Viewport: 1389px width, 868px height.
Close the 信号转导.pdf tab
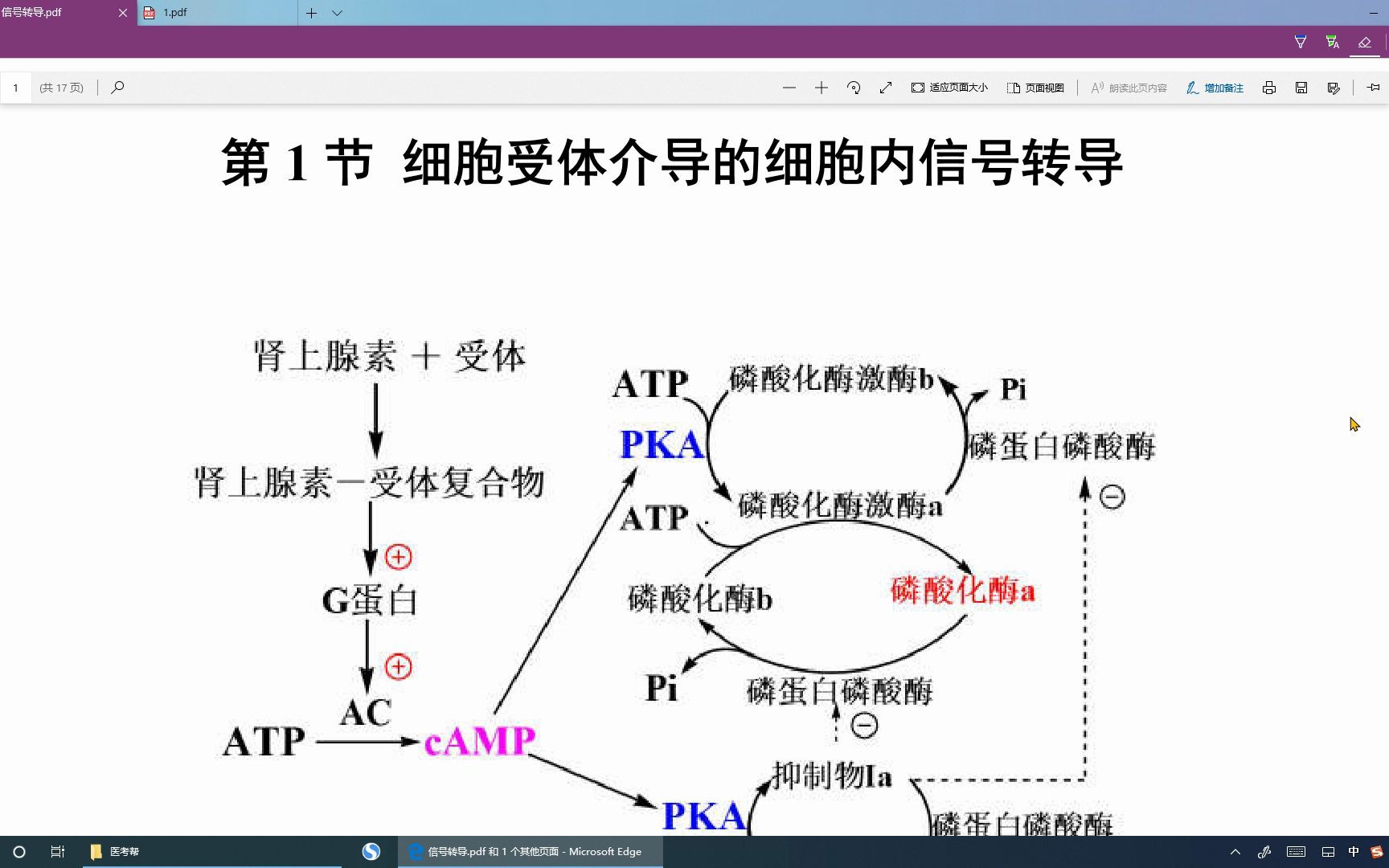(x=123, y=13)
